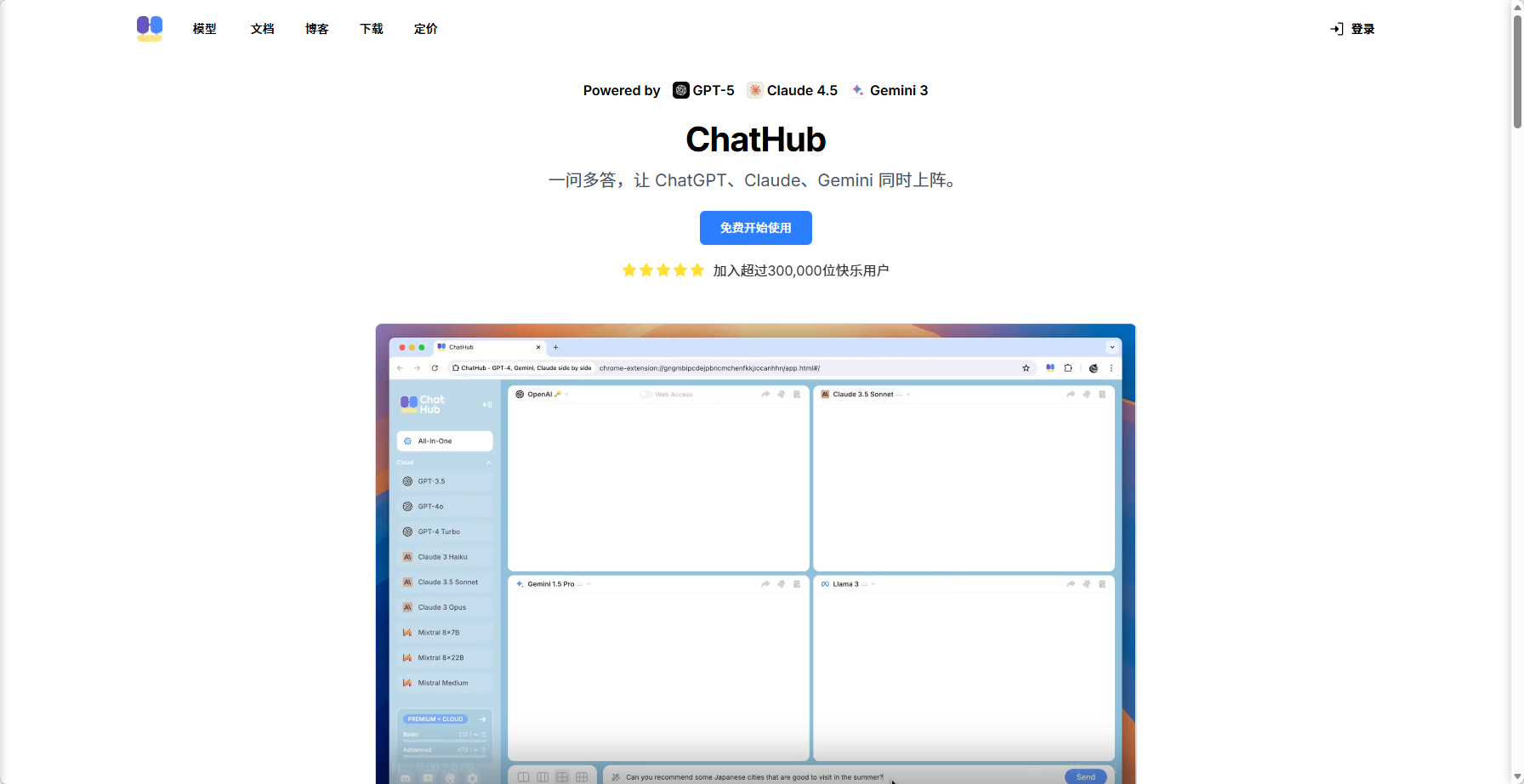
Task: Open the demo browser tab-list dropdown chevron
Action: coord(1112,347)
